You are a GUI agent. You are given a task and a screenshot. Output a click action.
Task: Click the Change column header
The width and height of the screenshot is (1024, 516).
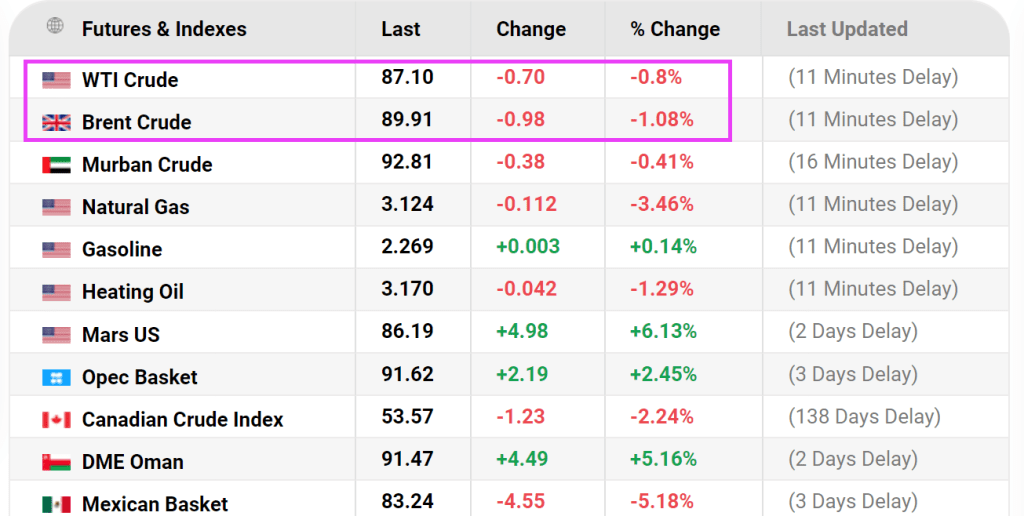click(531, 29)
